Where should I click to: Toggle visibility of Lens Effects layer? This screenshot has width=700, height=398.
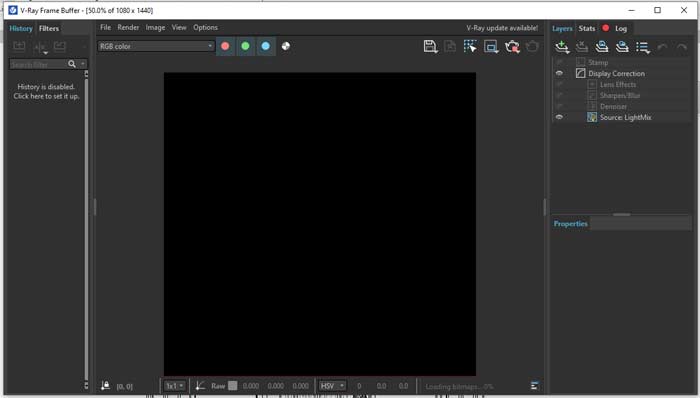point(559,84)
